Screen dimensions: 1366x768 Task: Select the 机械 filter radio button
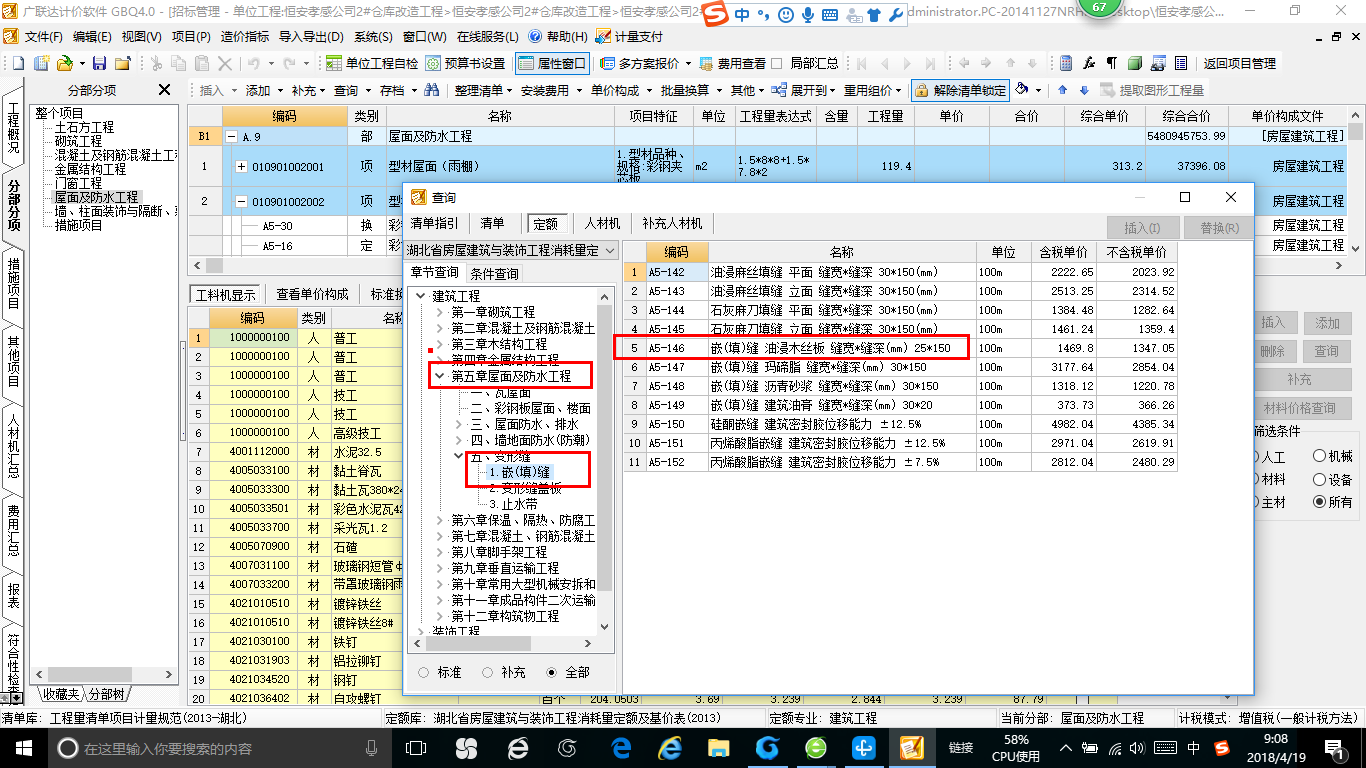pos(1319,456)
